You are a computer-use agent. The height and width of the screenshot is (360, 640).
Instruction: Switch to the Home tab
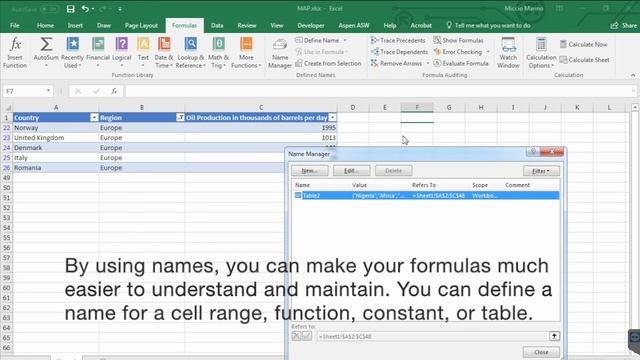(x=45, y=25)
